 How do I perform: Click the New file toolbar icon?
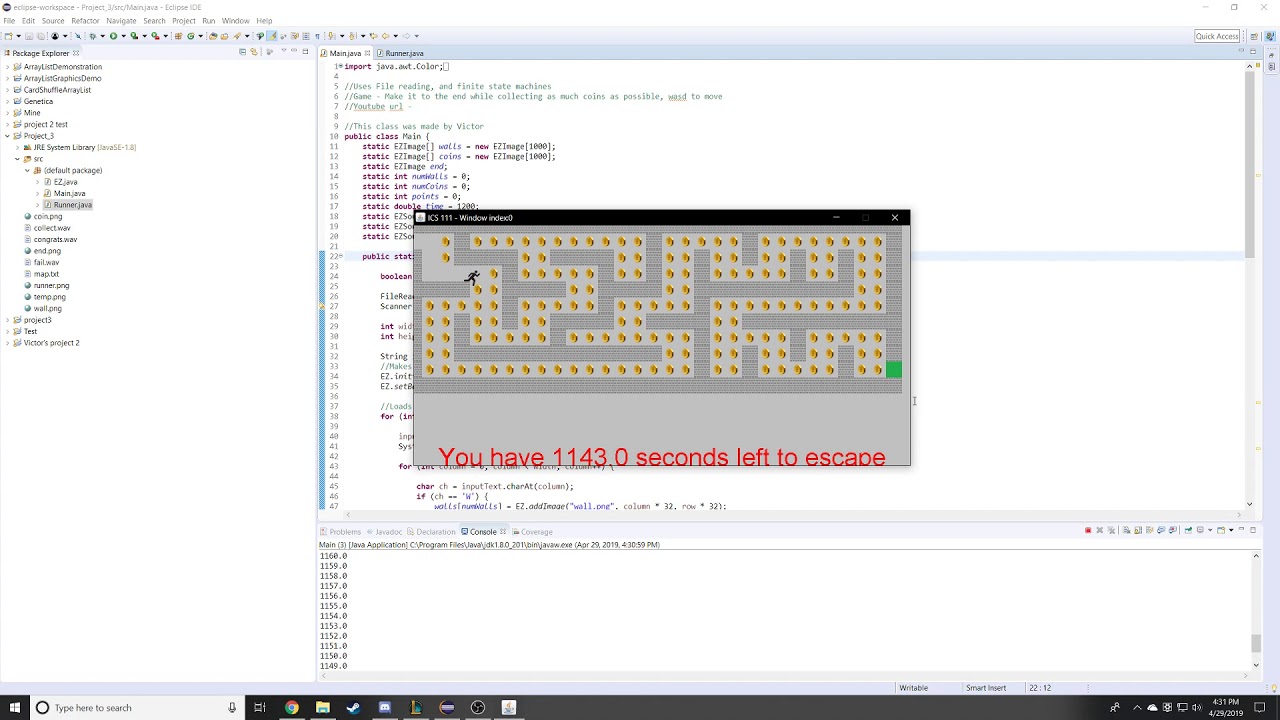coord(8,36)
